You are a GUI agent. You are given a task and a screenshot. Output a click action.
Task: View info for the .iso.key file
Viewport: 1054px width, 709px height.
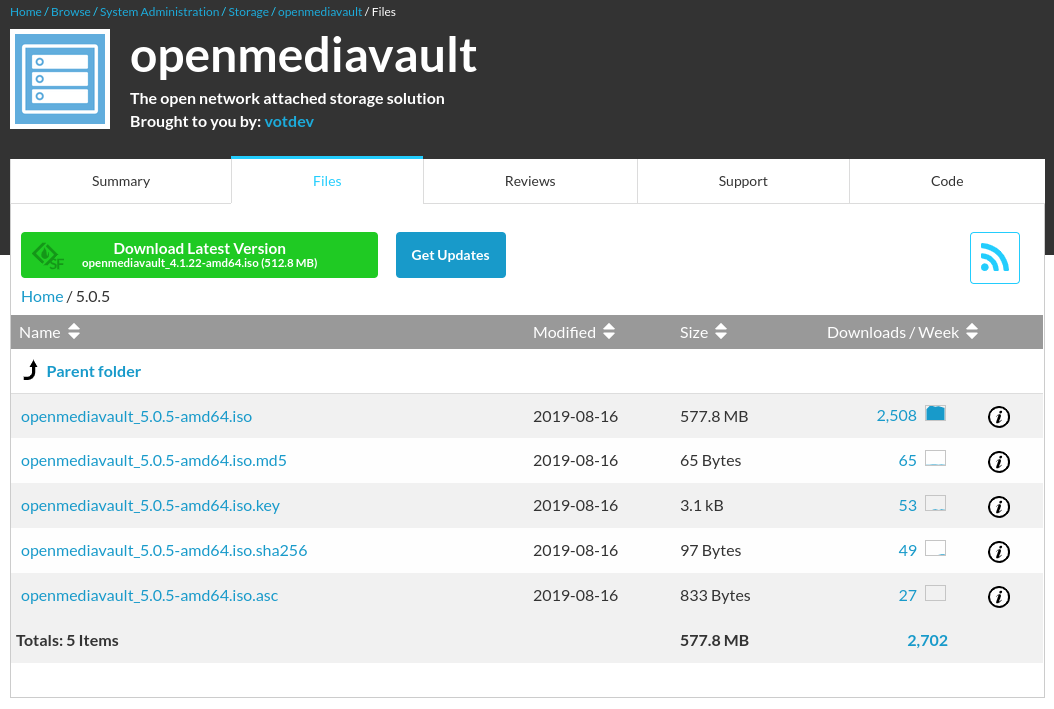(998, 507)
